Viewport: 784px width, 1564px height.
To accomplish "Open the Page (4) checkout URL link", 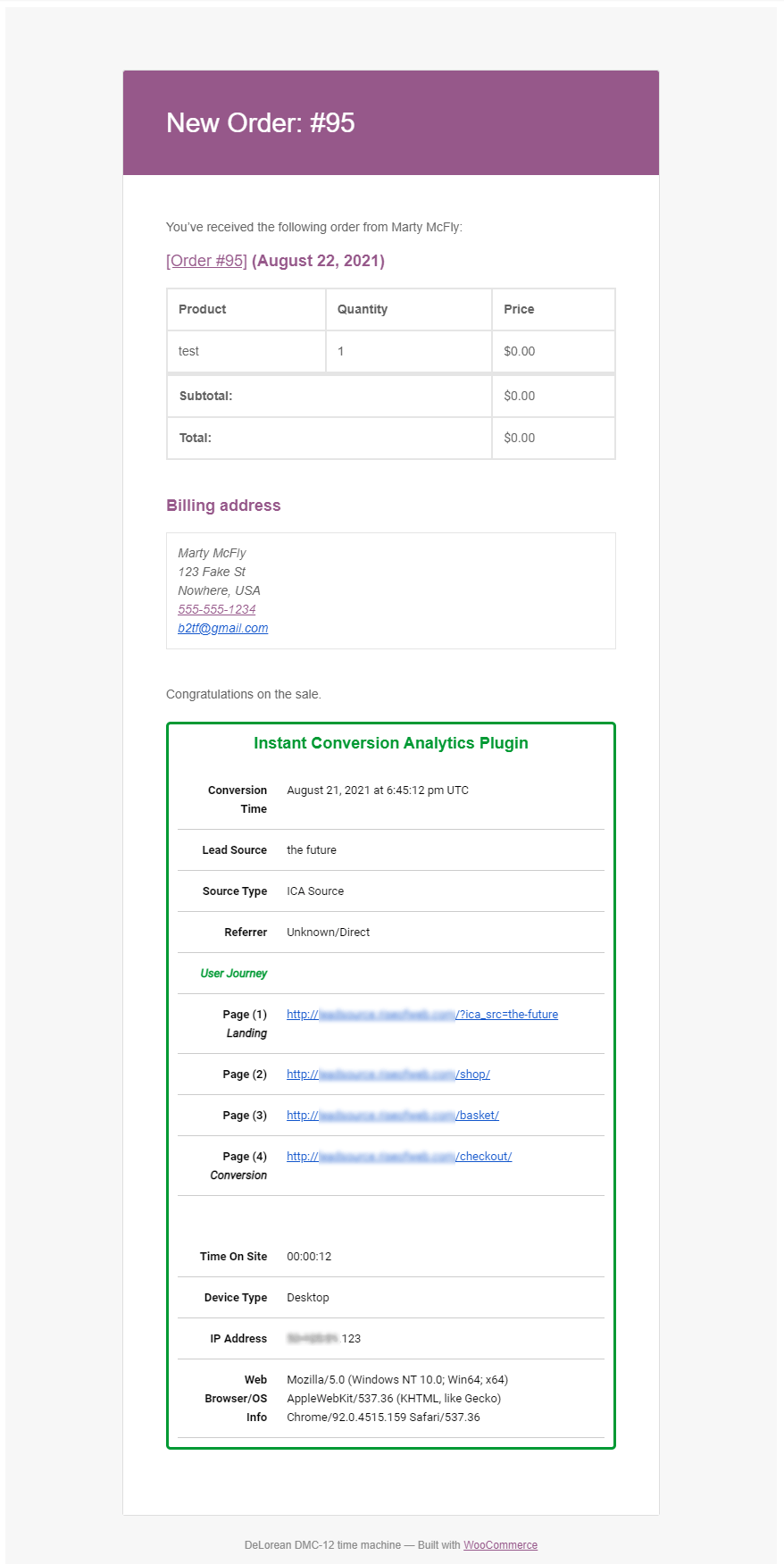I will pos(398,1157).
